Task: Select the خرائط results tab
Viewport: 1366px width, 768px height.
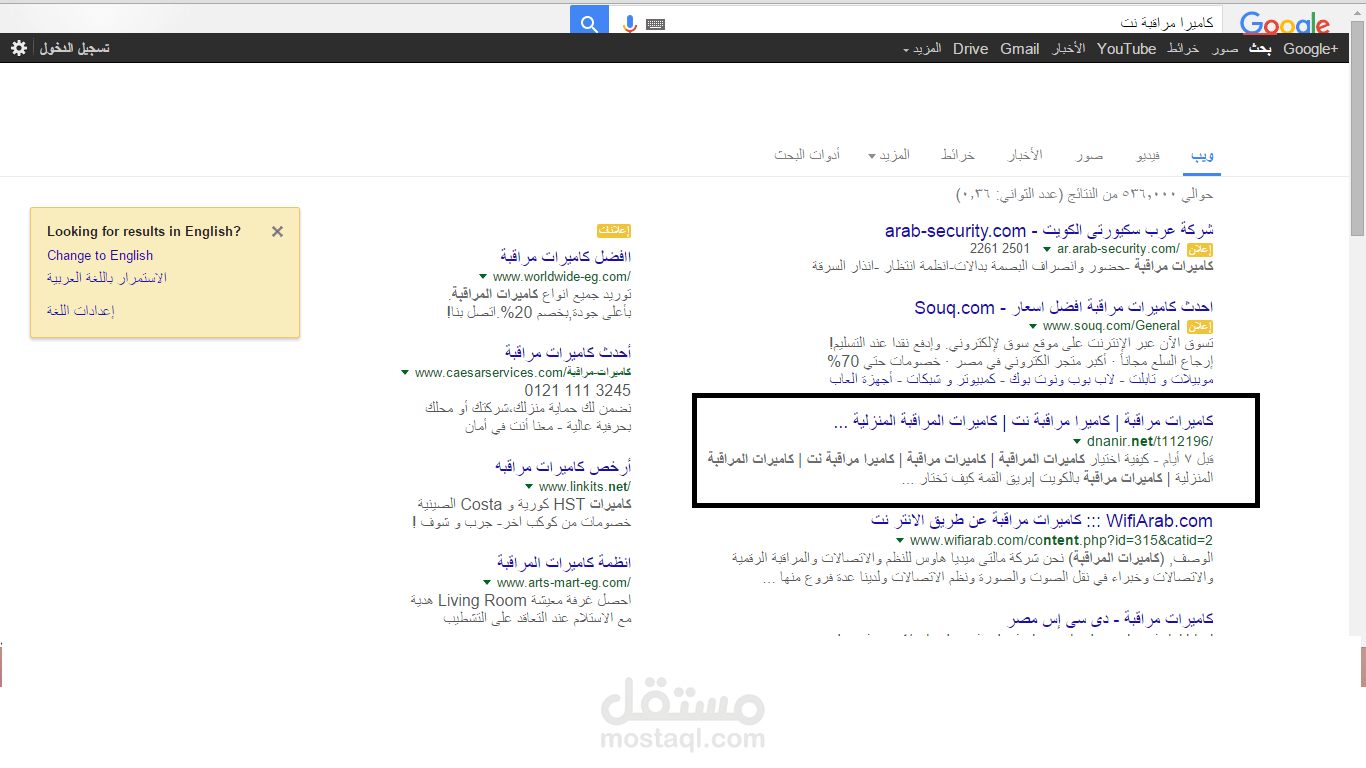Action: pos(957,156)
